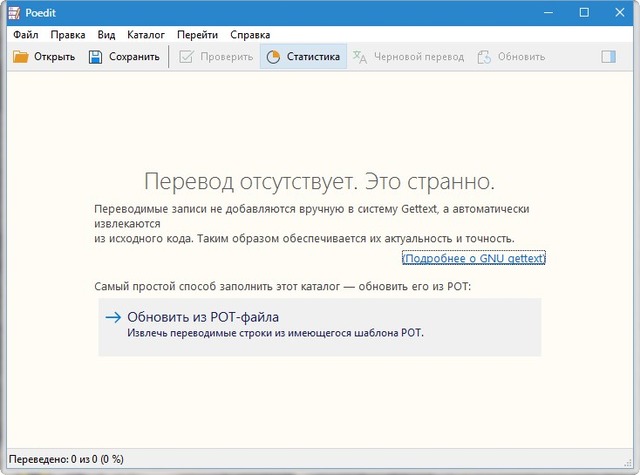Viewport: 640px width, 475px height.
Task: Click the Статистика toolbar button label
Action: [x=313, y=57]
